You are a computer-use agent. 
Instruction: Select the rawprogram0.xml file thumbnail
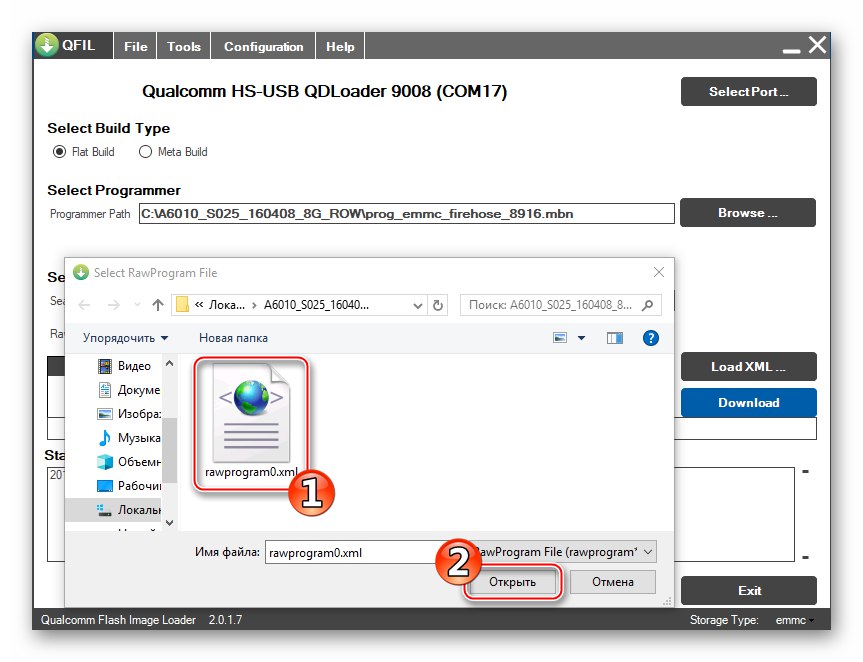(251, 422)
